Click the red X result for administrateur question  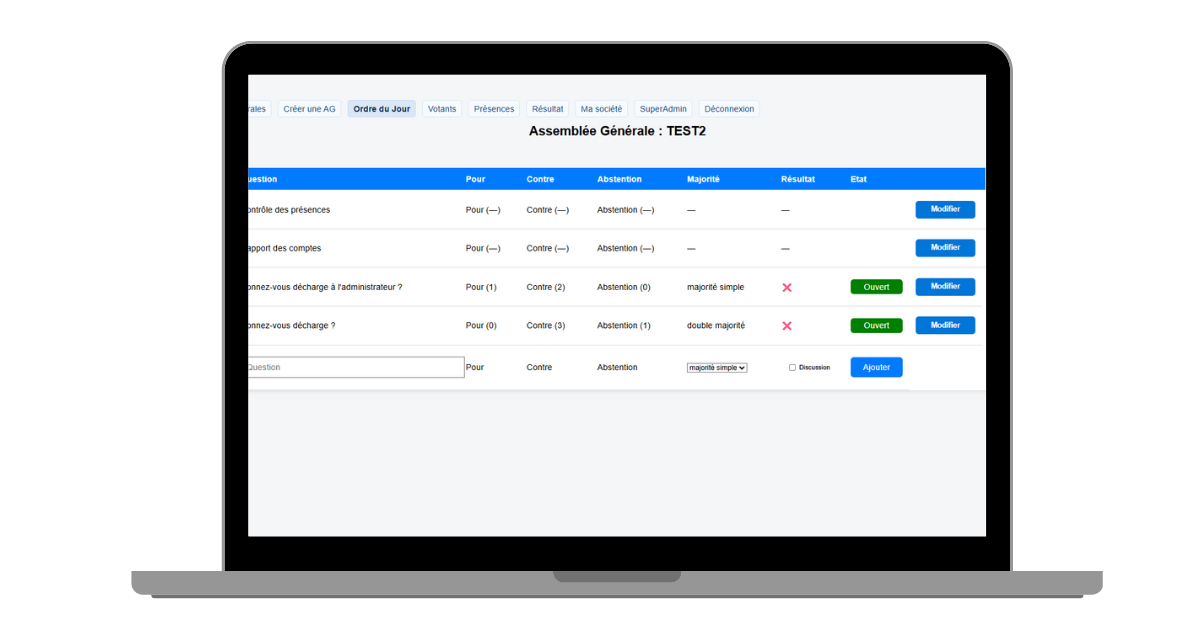(786, 287)
